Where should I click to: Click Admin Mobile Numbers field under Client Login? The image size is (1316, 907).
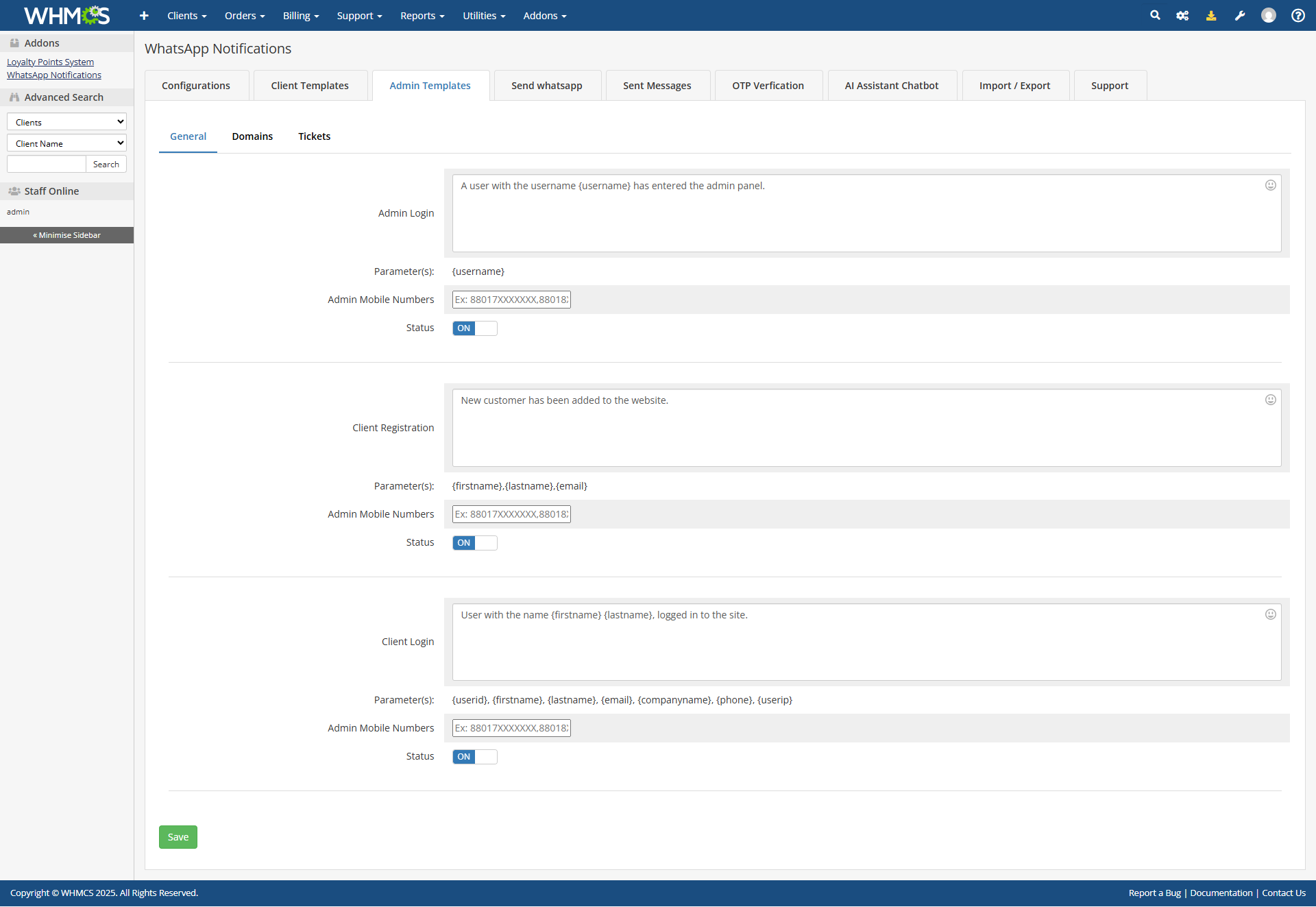point(511,728)
